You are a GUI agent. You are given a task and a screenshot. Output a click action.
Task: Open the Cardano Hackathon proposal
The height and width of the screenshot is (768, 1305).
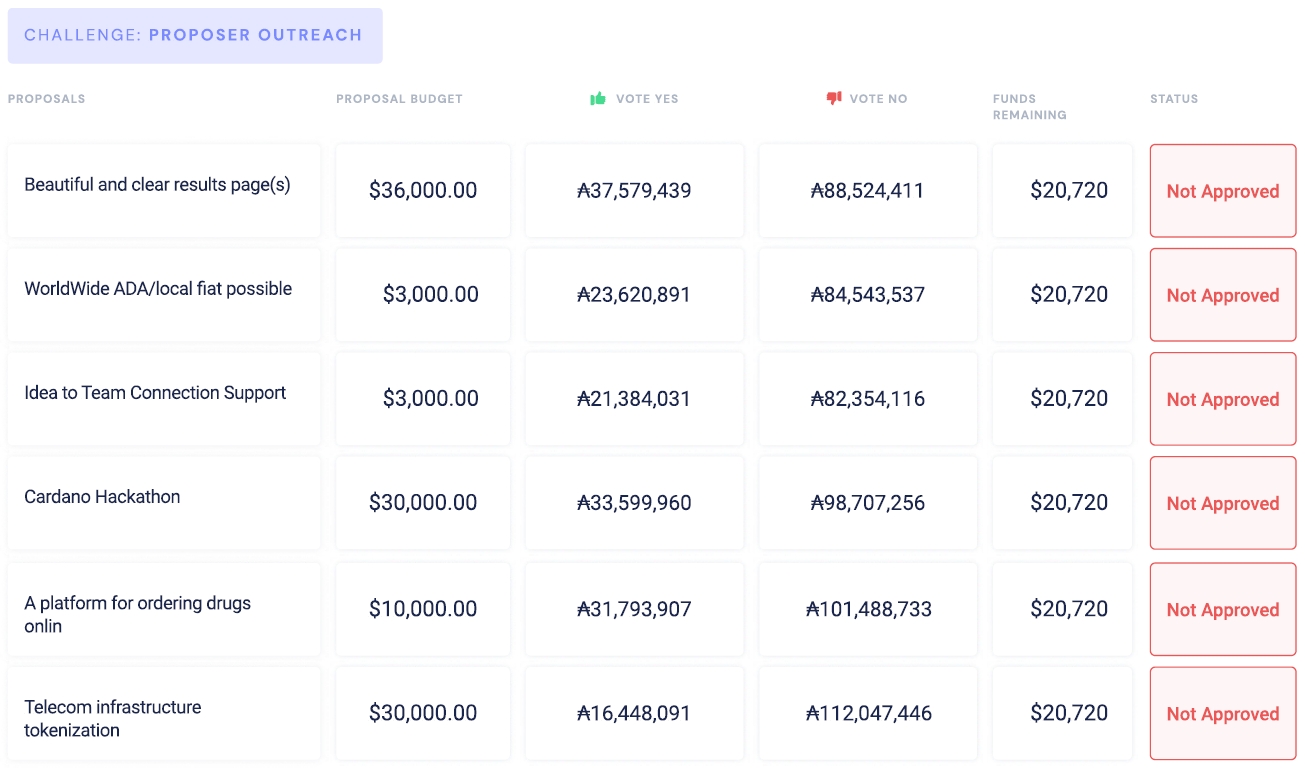(102, 497)
